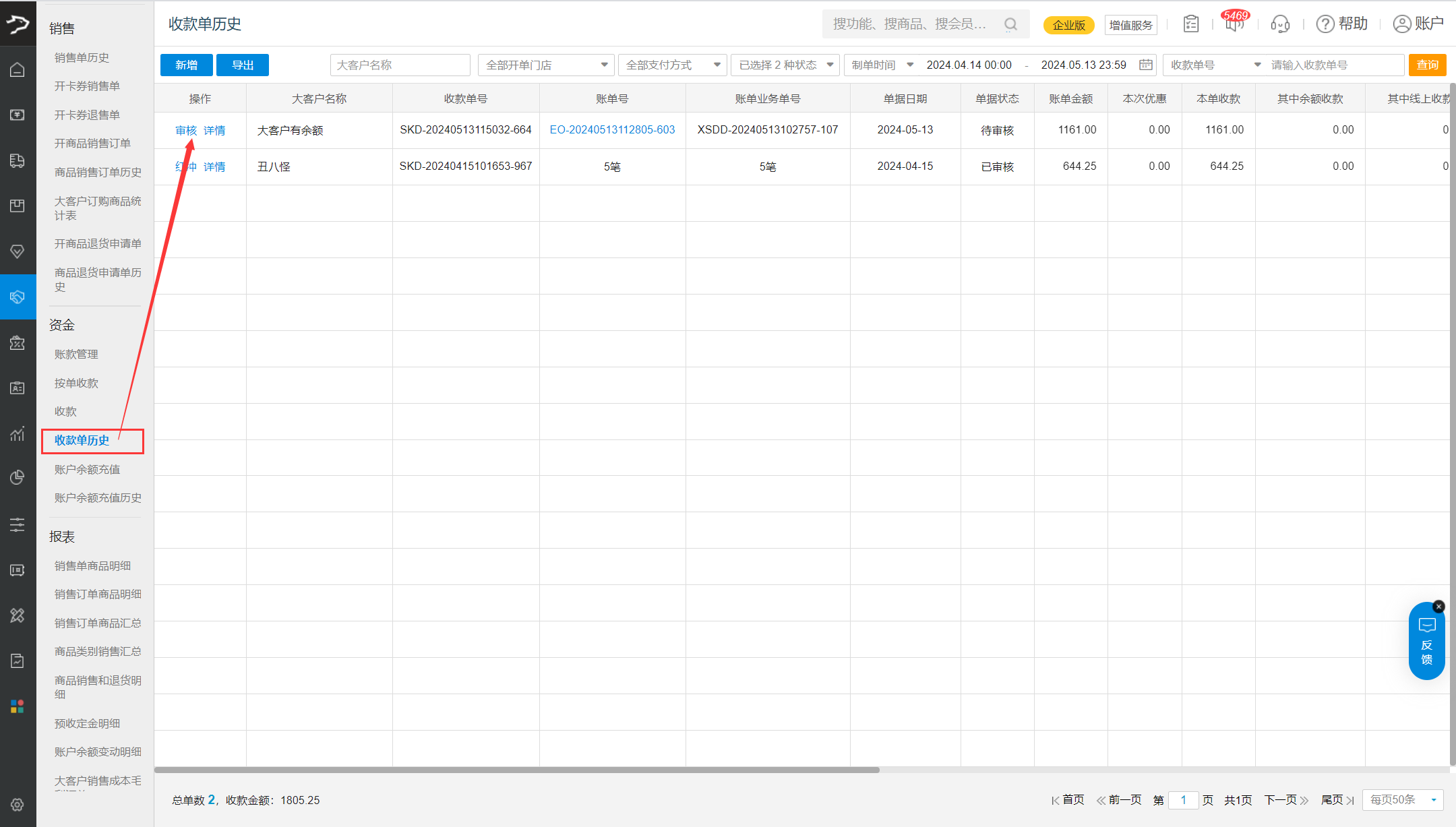Click the pie chart icon in sidebar
This screenshot has height=827, width=1456.
(18, 478)
